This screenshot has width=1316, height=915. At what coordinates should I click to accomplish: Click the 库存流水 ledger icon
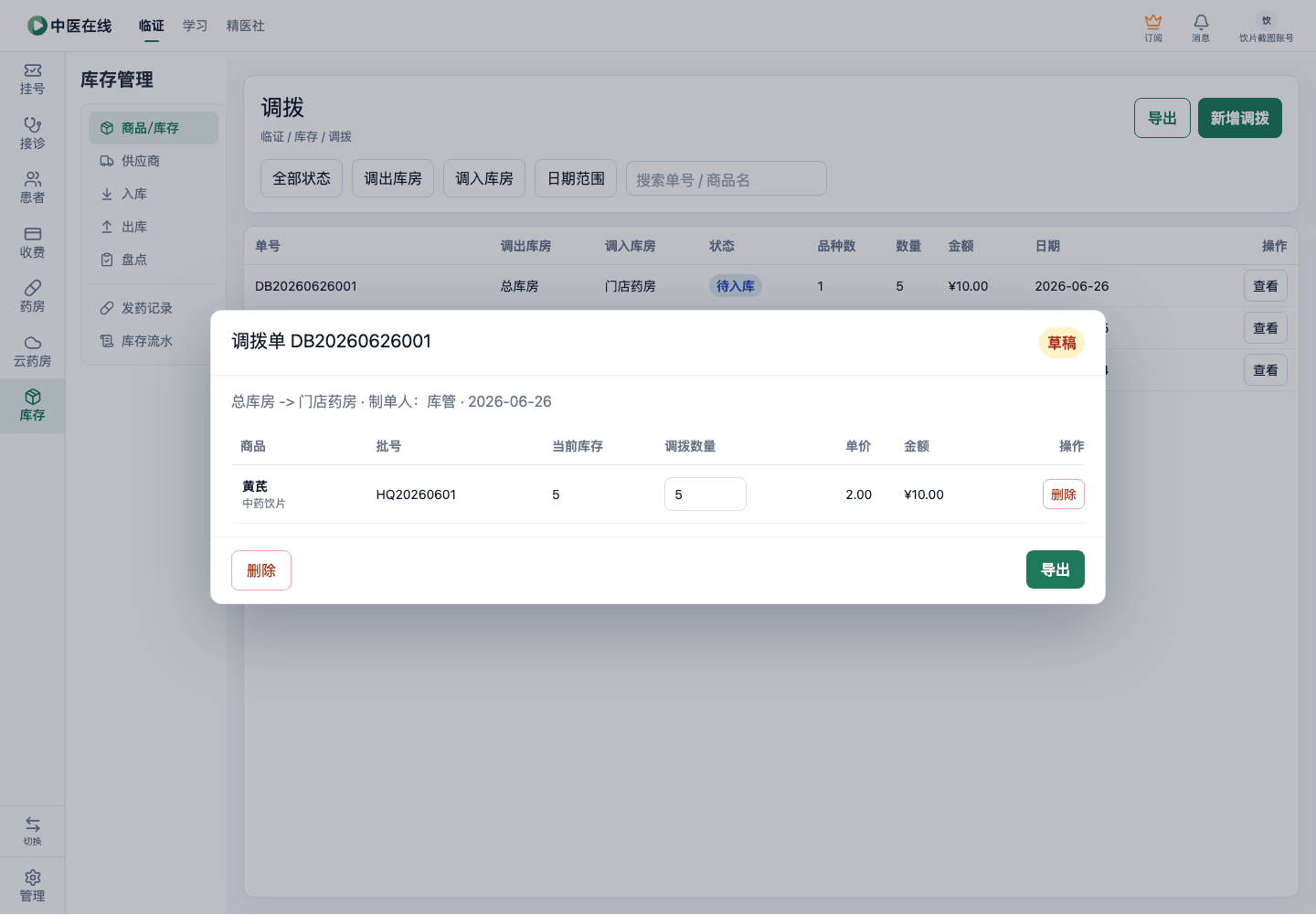click(x=107, y=341)
